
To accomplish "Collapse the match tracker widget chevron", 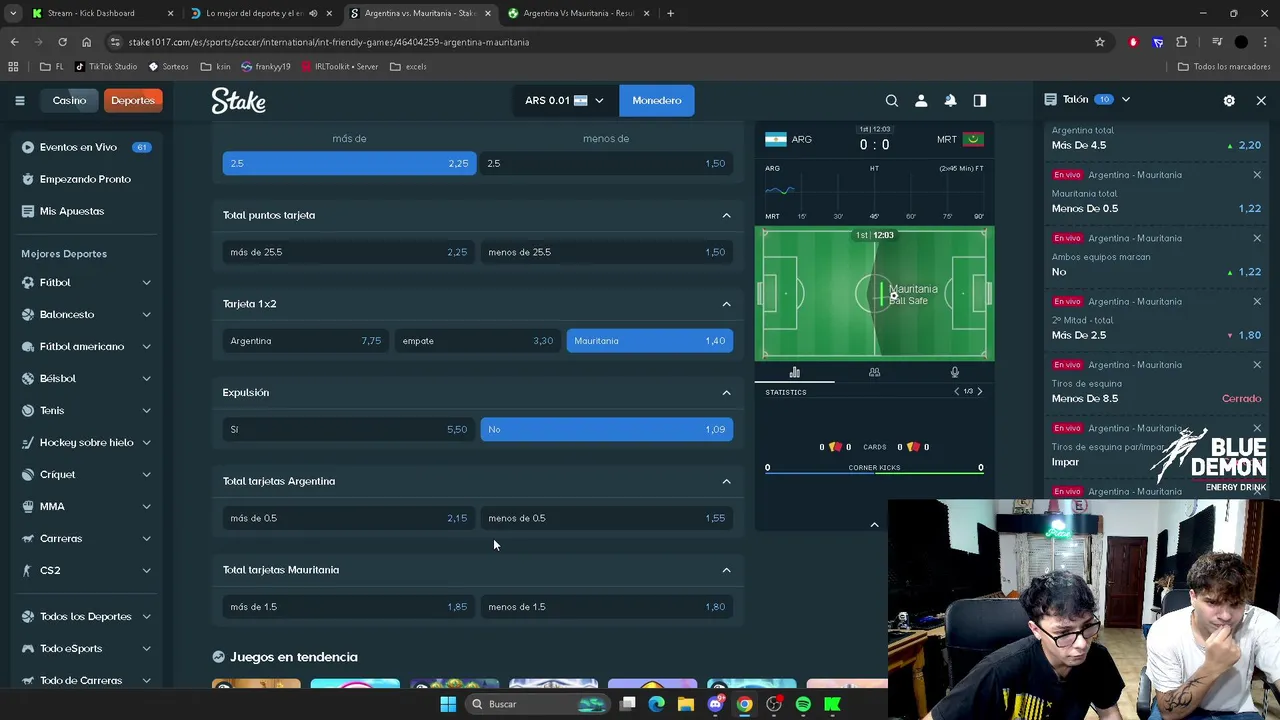I will pyautogui.click(x=874, y=524).
